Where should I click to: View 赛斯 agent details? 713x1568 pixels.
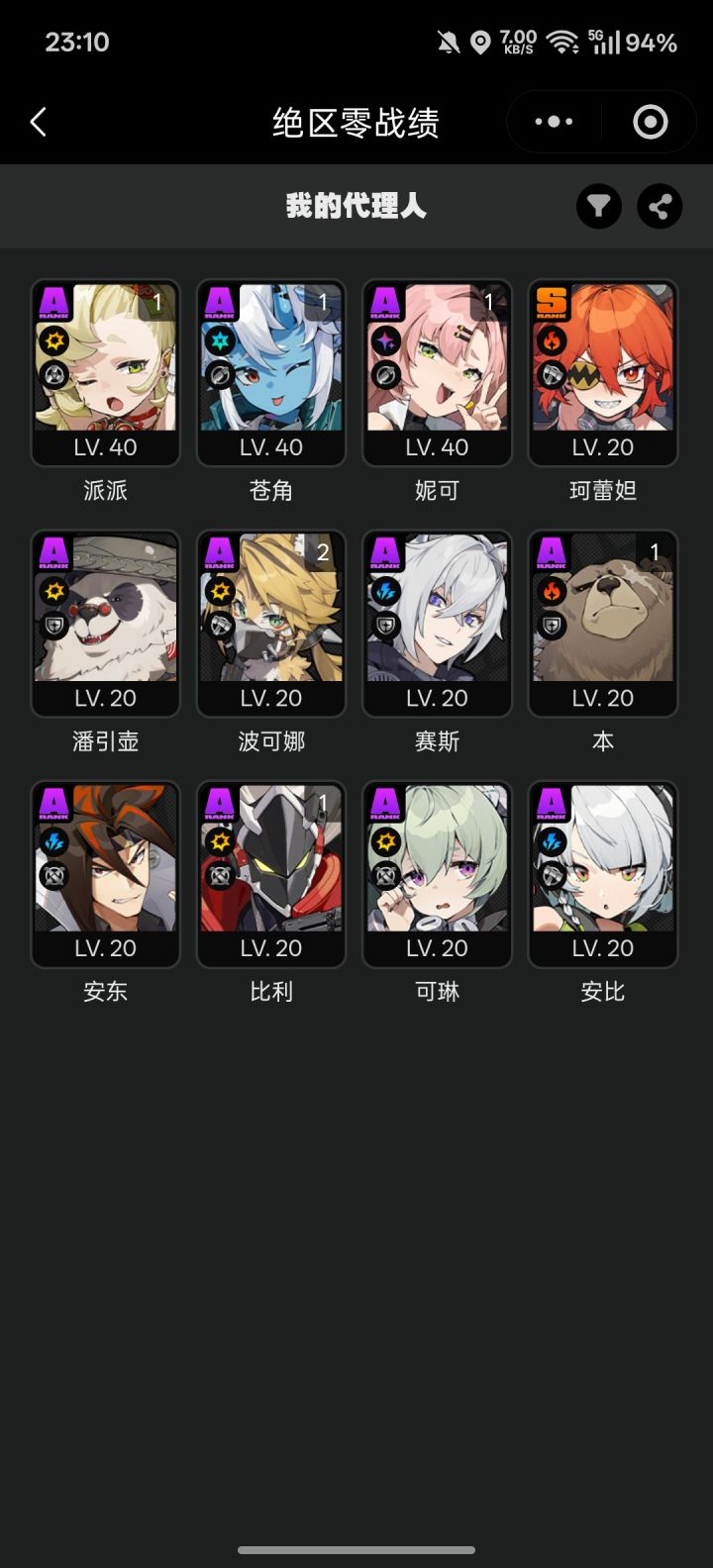click(437, 624)
